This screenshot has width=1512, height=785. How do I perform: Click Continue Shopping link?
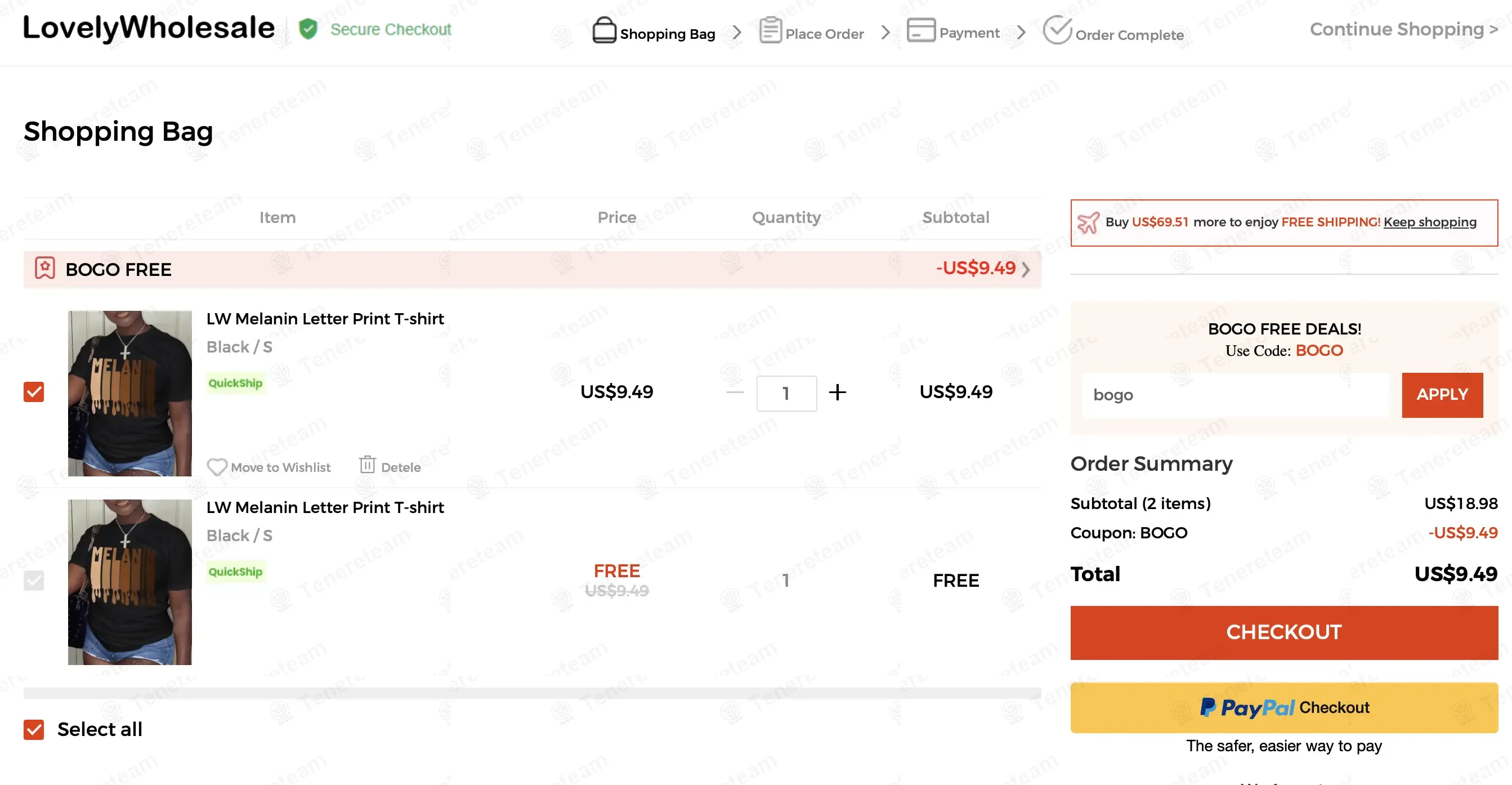coord(1403,29)
